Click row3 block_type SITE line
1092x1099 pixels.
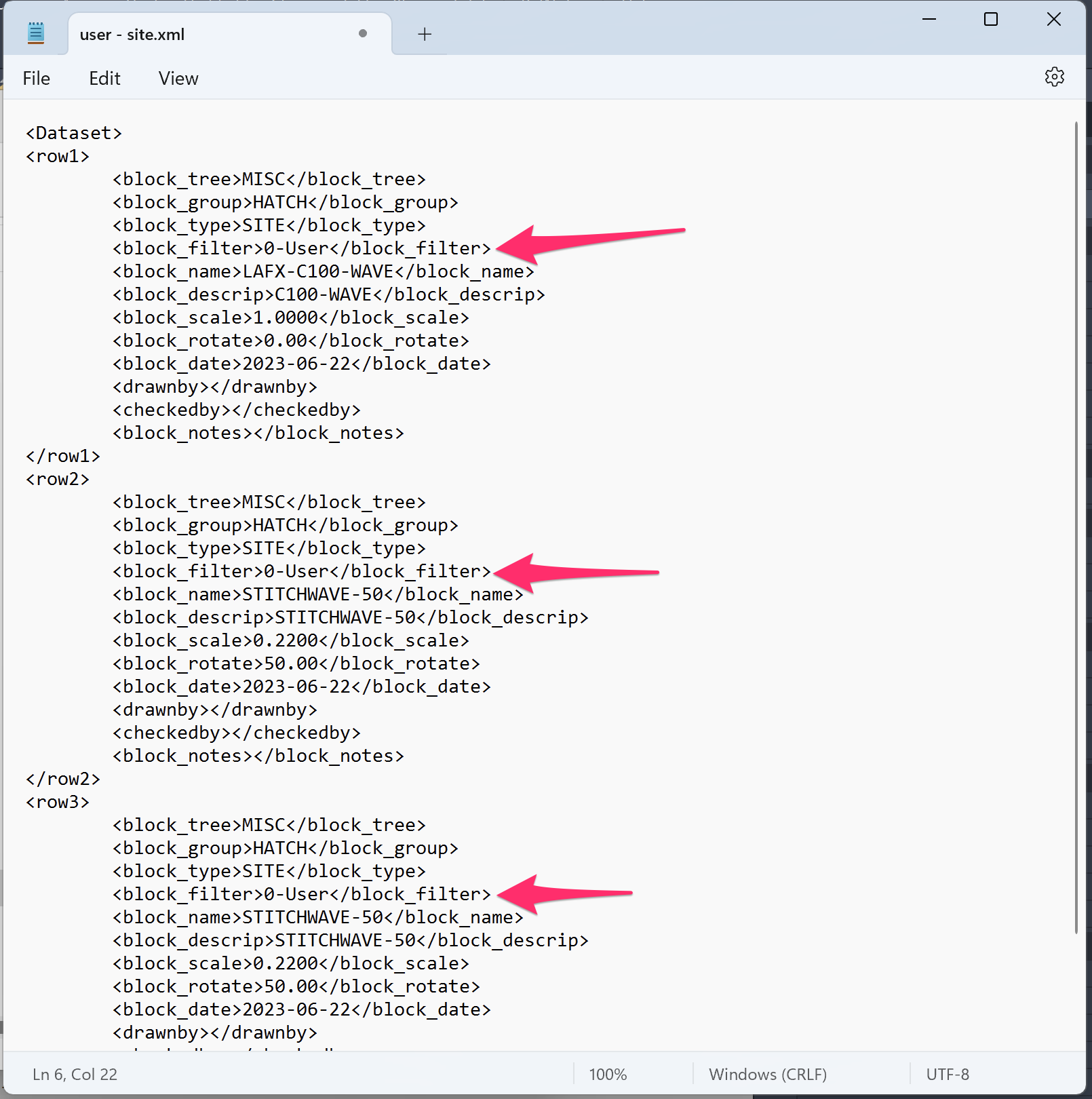click(269, 871)
